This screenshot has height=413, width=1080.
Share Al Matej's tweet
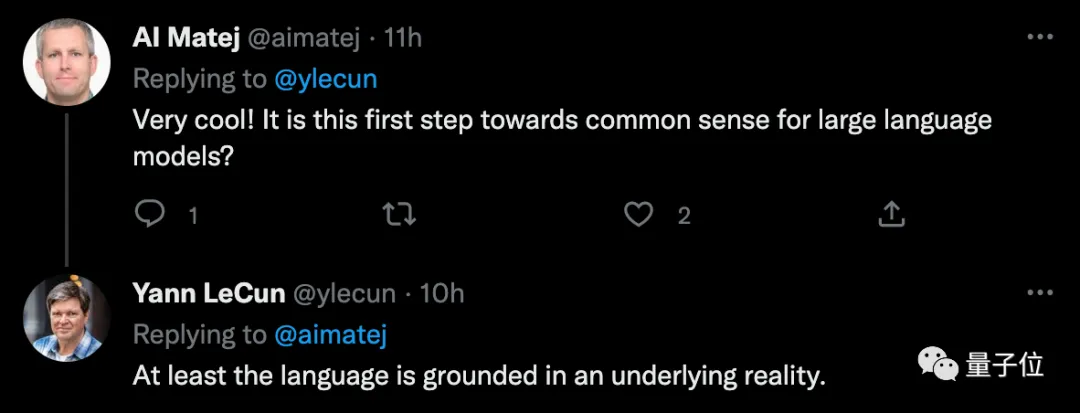891,214
